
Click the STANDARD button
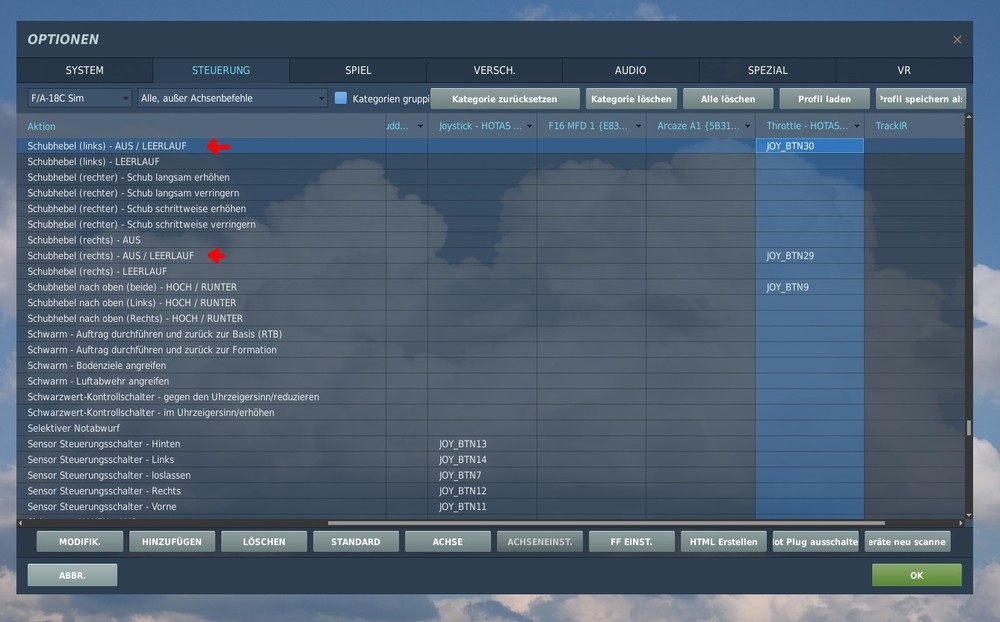point(356,542)
